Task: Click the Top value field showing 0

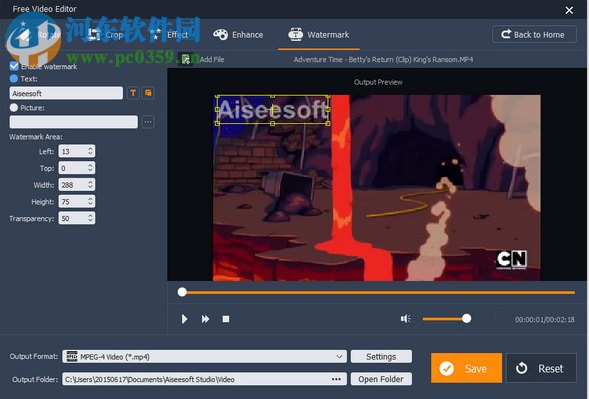Action: click(x=73, y=168)
